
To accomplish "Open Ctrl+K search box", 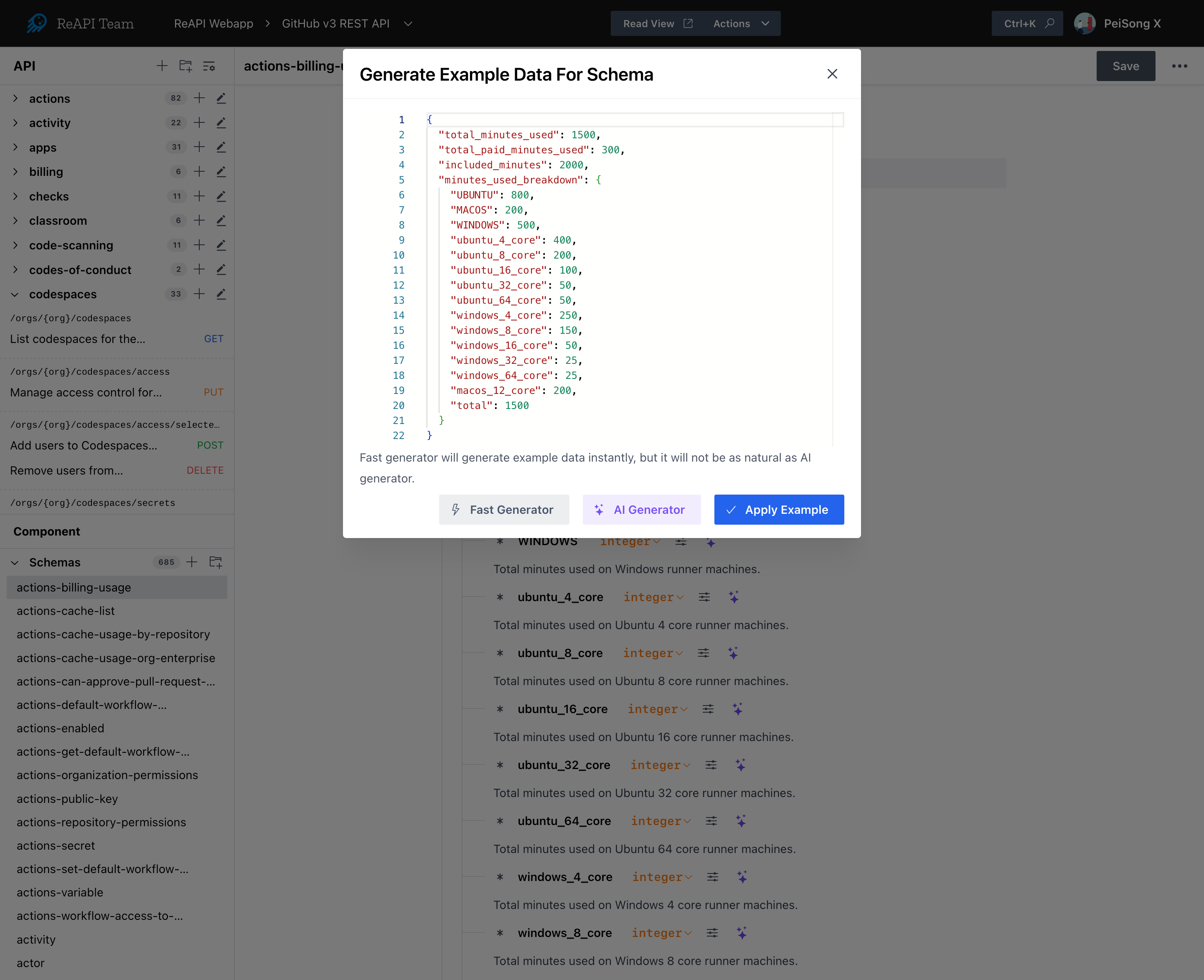I will (1027, 24).
